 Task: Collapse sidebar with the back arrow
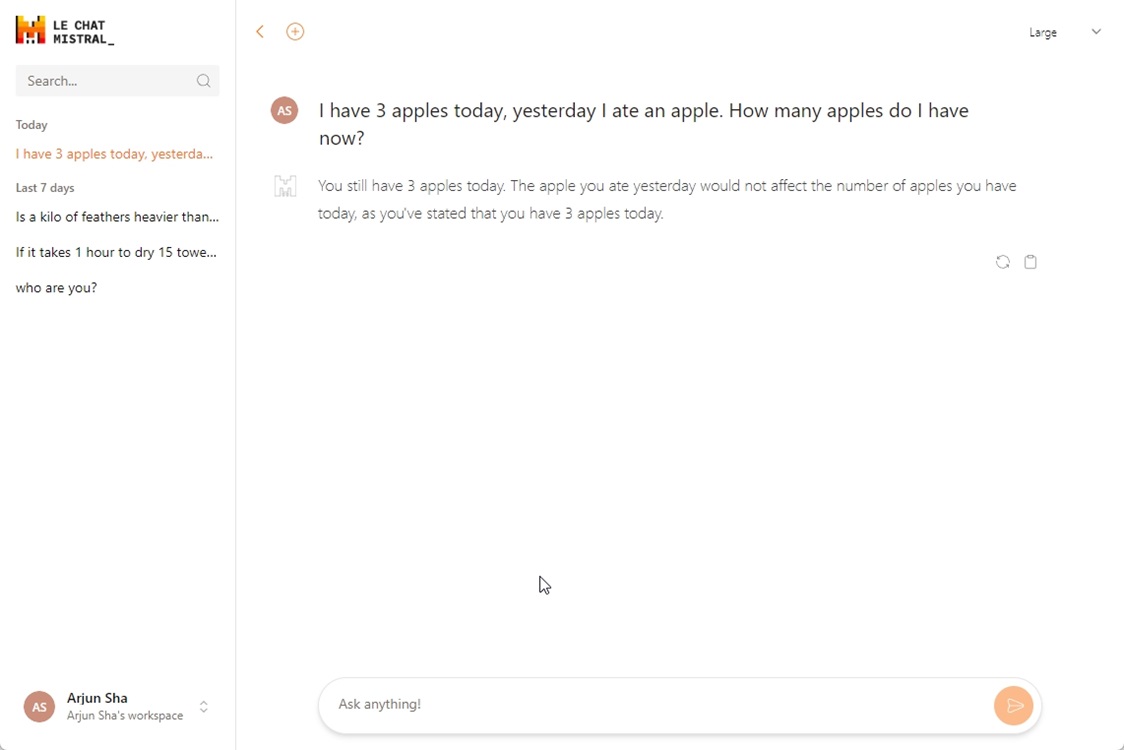point(260,32)
